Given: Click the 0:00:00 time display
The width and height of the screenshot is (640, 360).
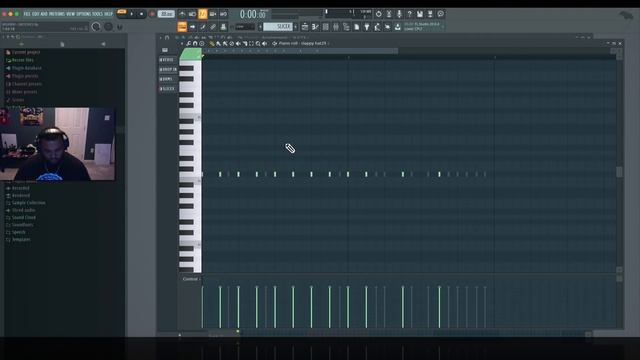Looking at the screenshot, I should (x=253, y=14).
